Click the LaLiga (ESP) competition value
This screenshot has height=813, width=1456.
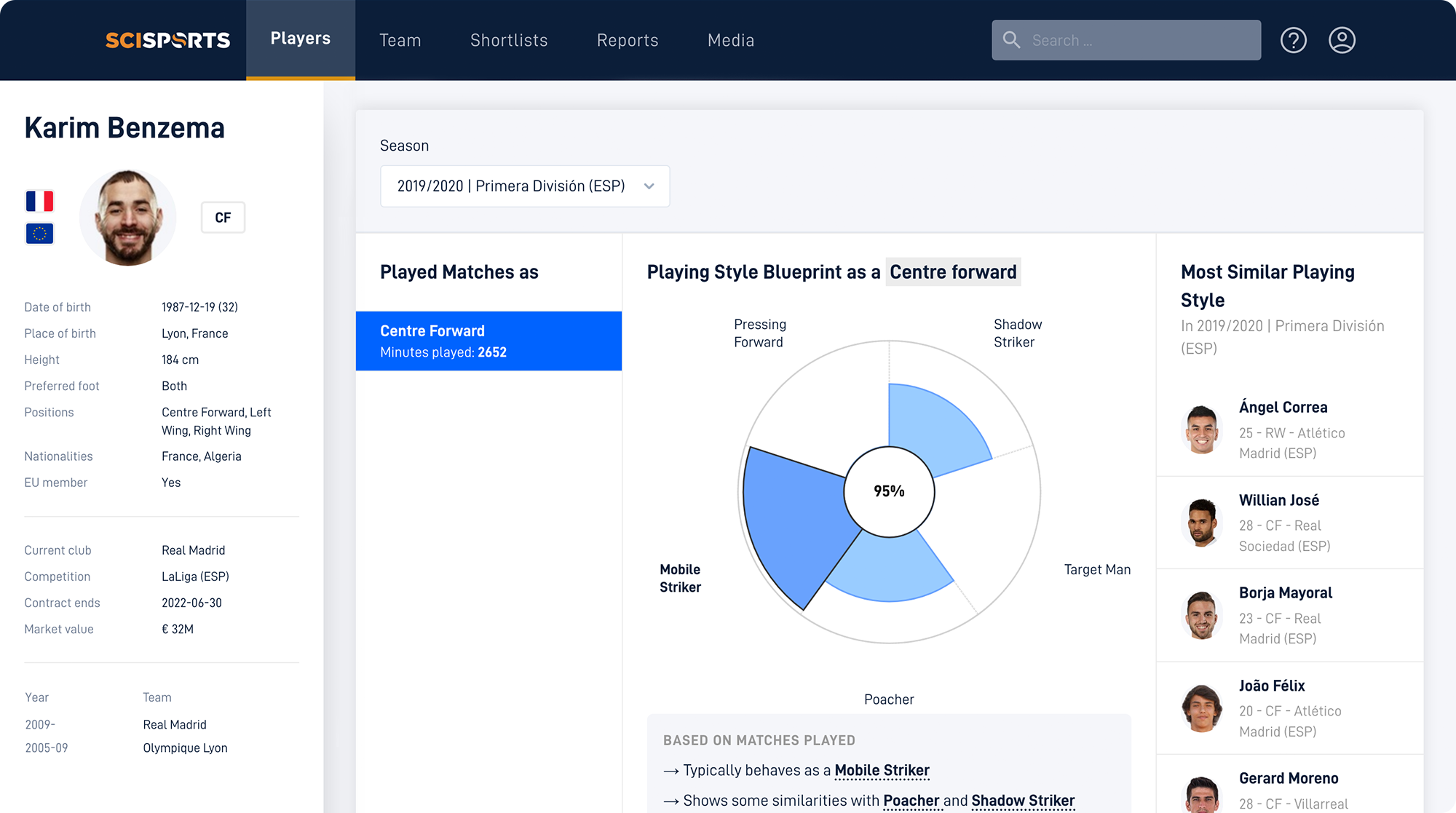coord(195,576)
